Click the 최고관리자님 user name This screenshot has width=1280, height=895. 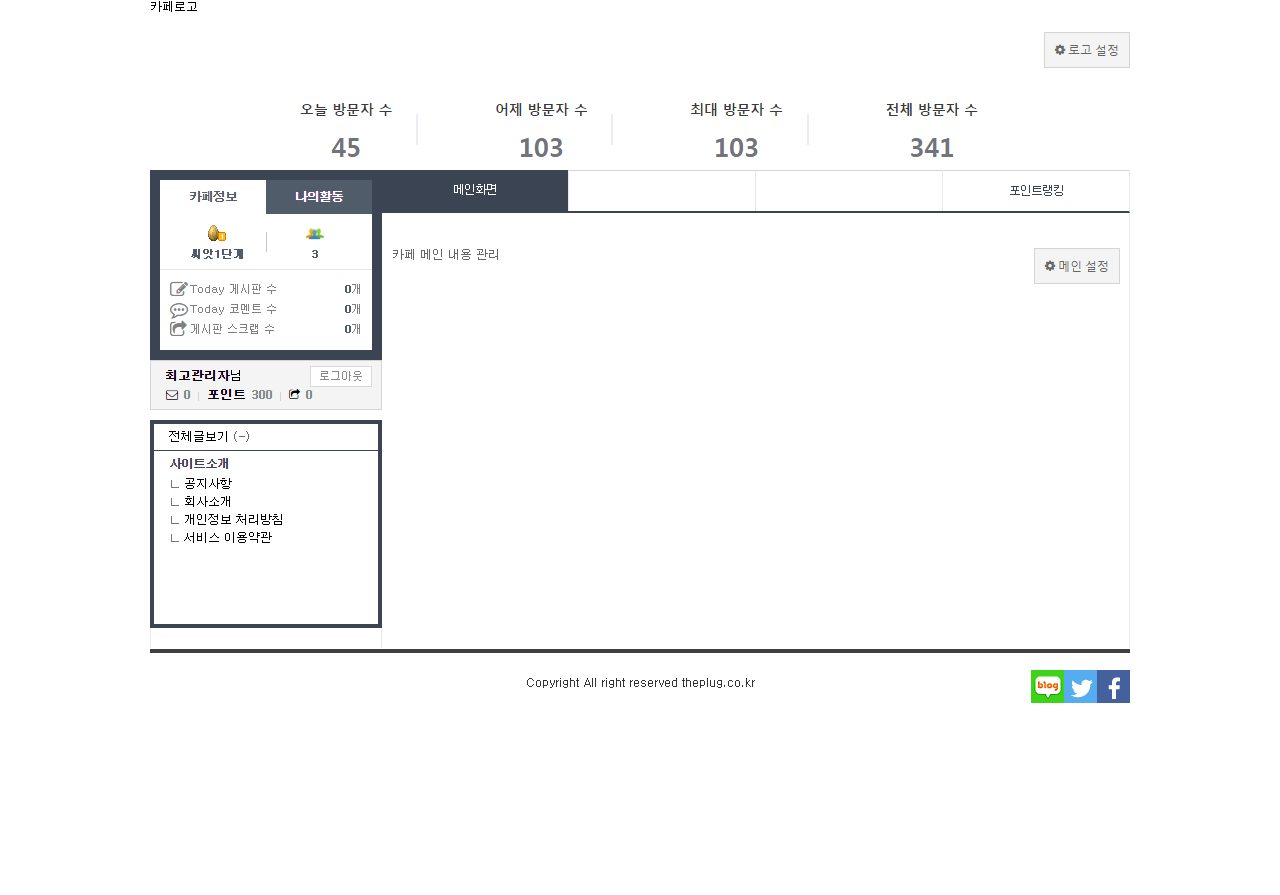point(203,375)
